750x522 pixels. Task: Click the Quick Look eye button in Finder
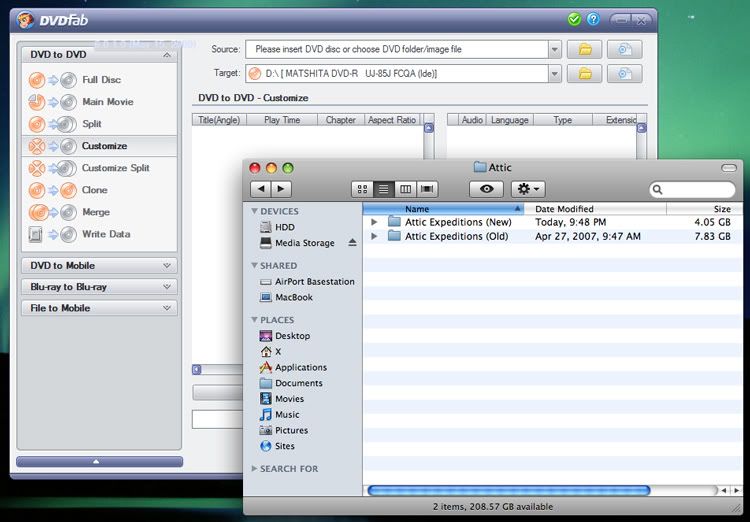tap(486, 189)
